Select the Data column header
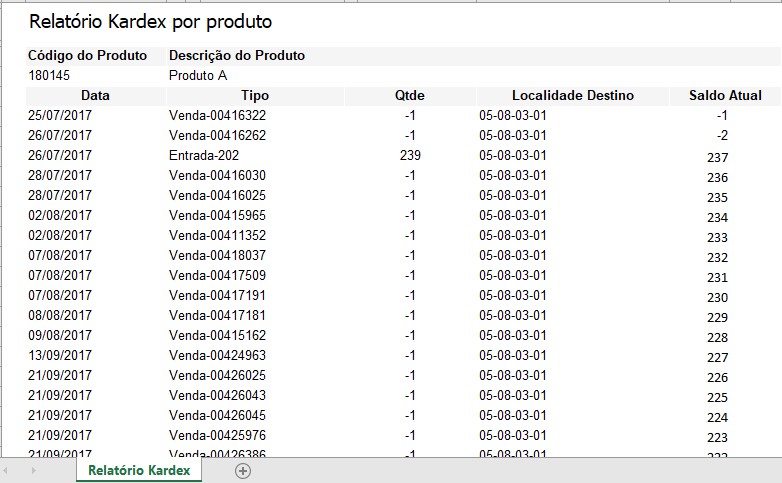 96,96
